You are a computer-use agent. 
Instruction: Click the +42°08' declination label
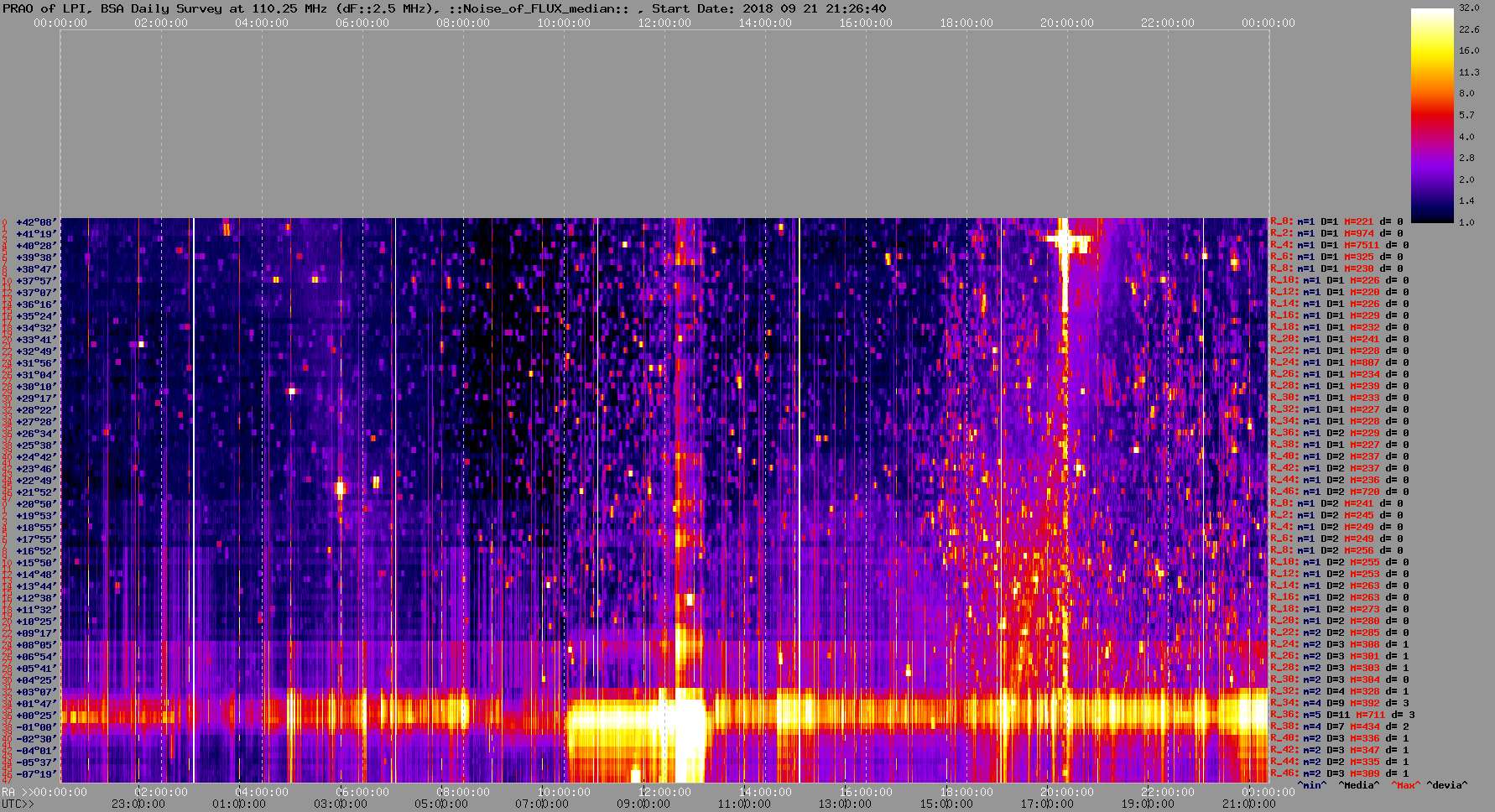[x=36, y=222]
